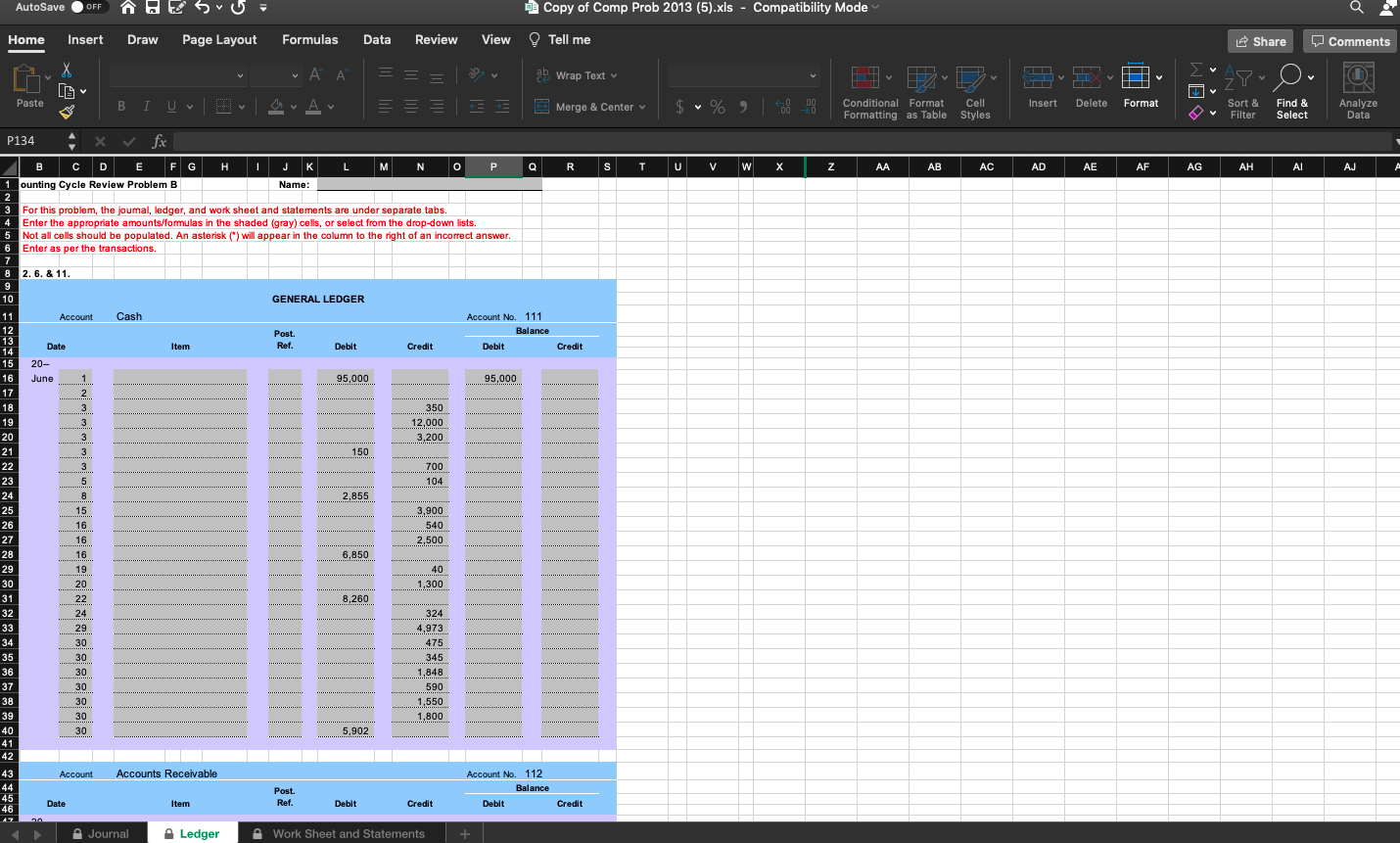Click the Cut scissors icon
Image resolution: width=1400 pixels, height=843 pixels.
(x=67, y=70)
